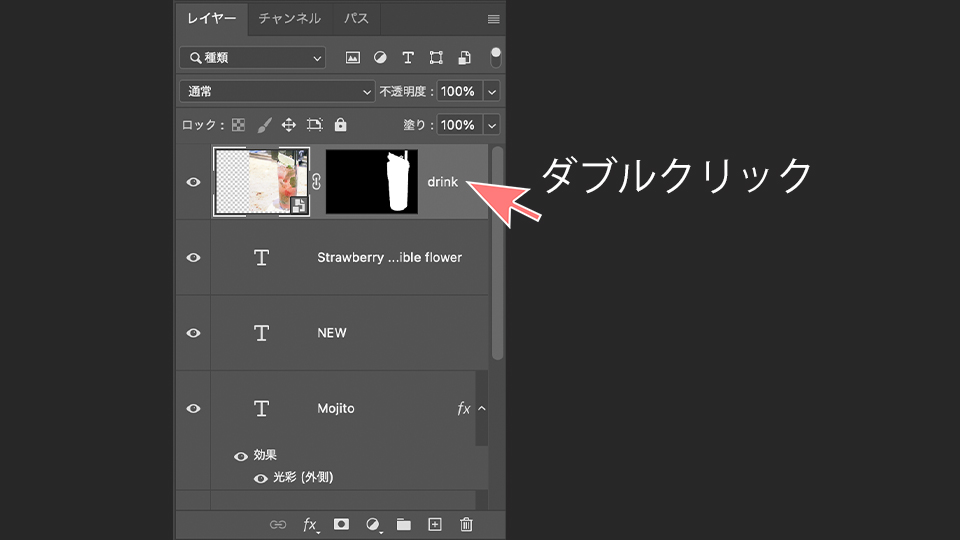Select the drink layer name
Screen dimensions: 960x540
coord(443,182)
